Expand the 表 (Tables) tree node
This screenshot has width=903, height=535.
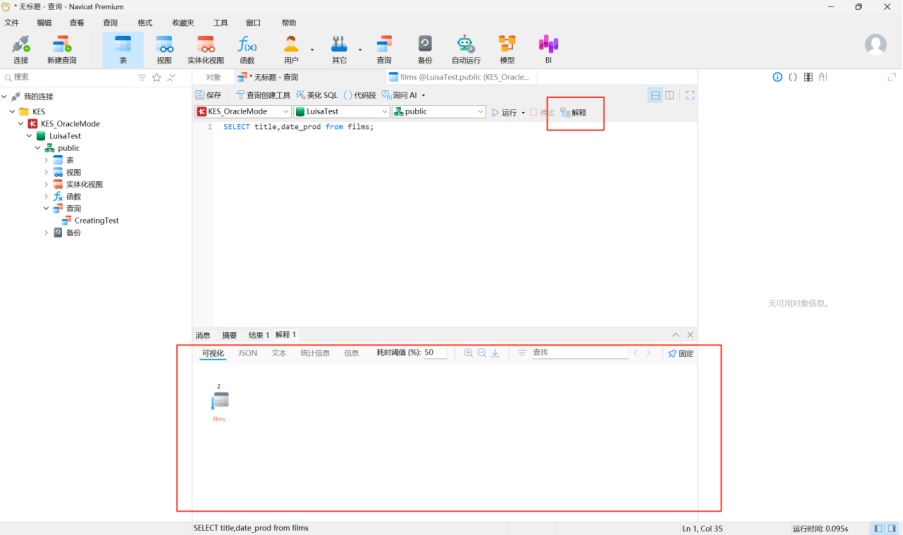point(46,160)
